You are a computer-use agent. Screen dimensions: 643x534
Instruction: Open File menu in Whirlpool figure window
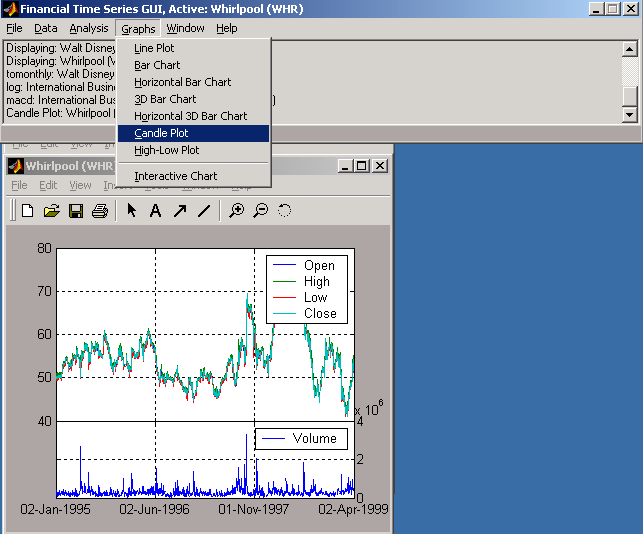point(19,185)
